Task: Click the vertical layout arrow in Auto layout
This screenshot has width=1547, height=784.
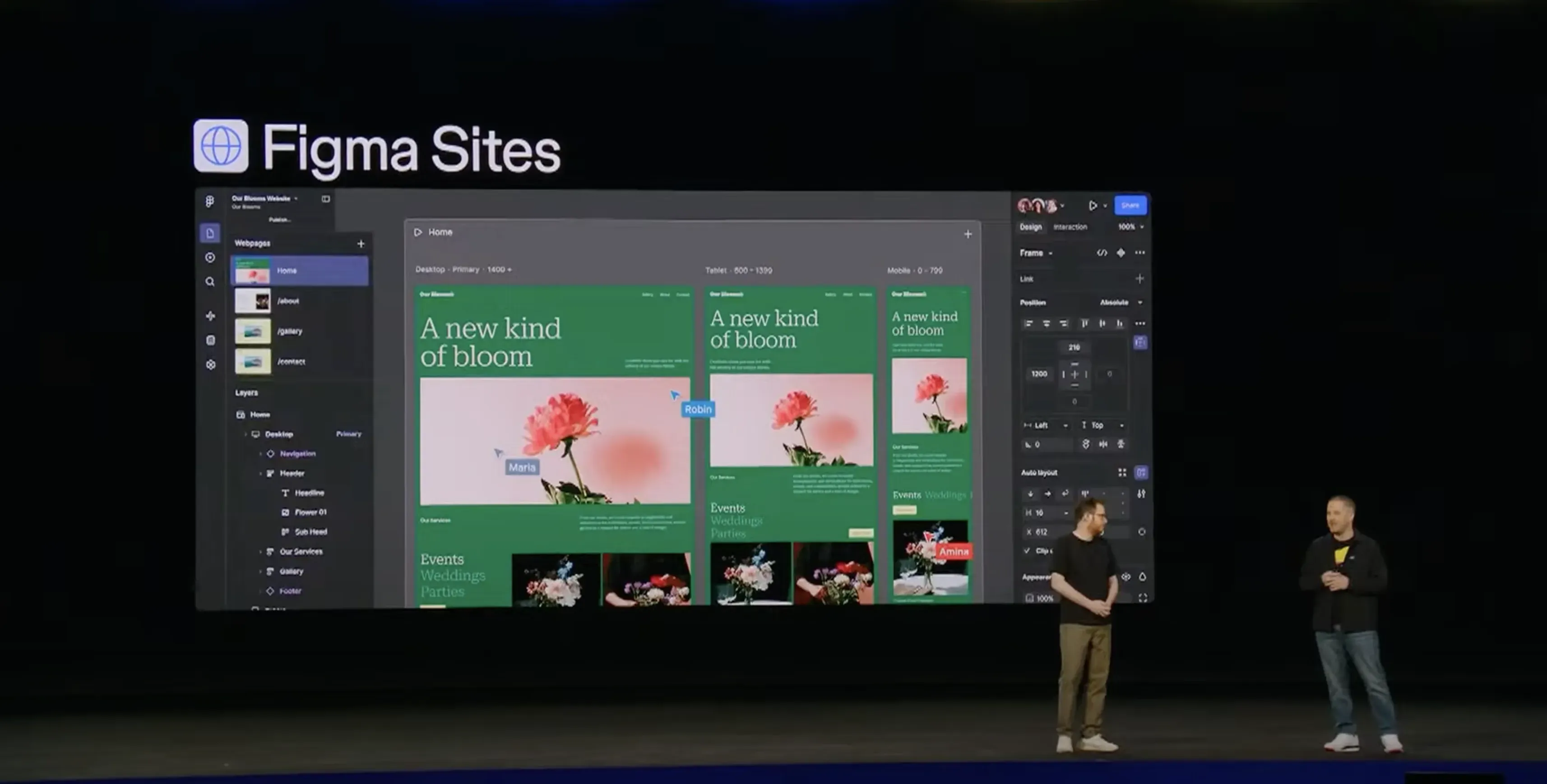Action: [1031, 494]
